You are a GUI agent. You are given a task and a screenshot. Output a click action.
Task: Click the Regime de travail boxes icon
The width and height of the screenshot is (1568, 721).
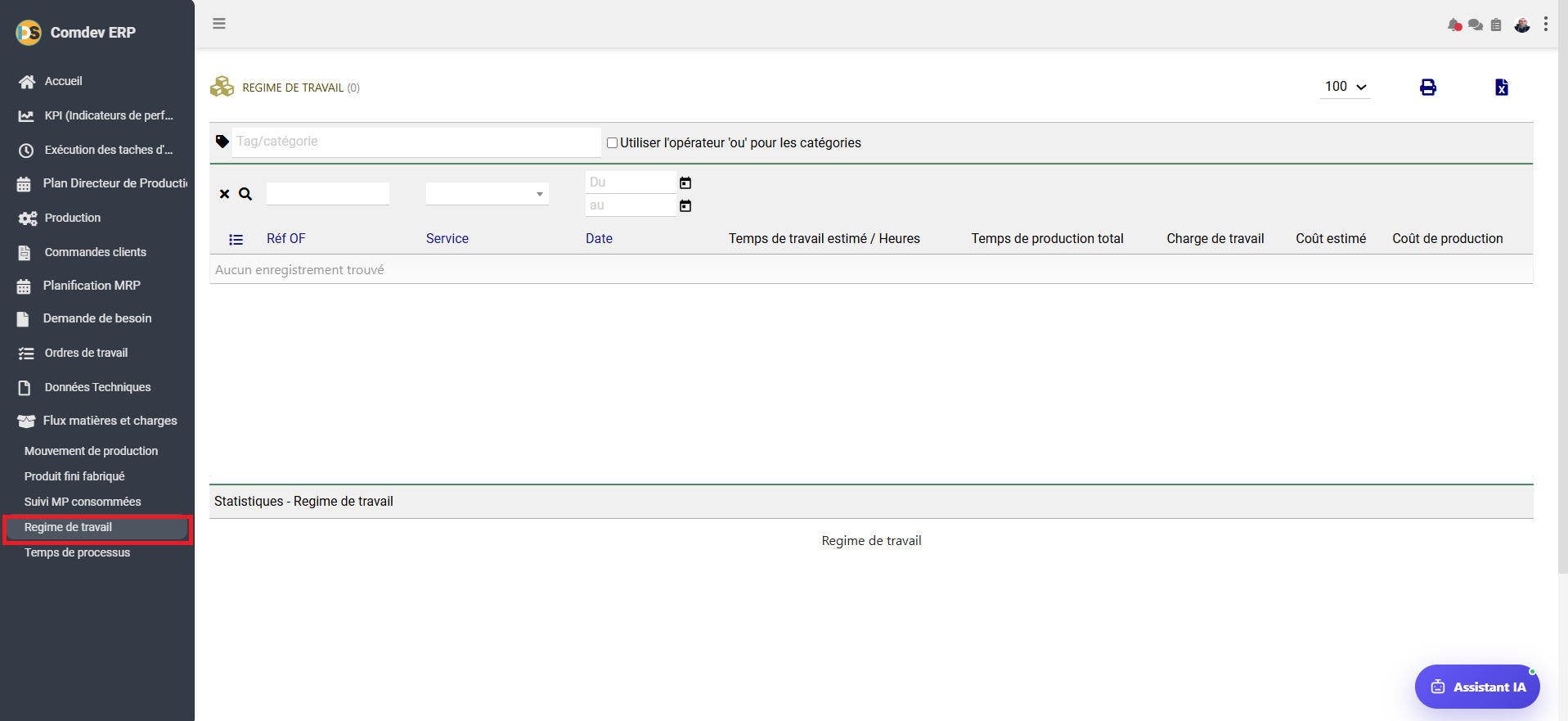pos(222,87)
